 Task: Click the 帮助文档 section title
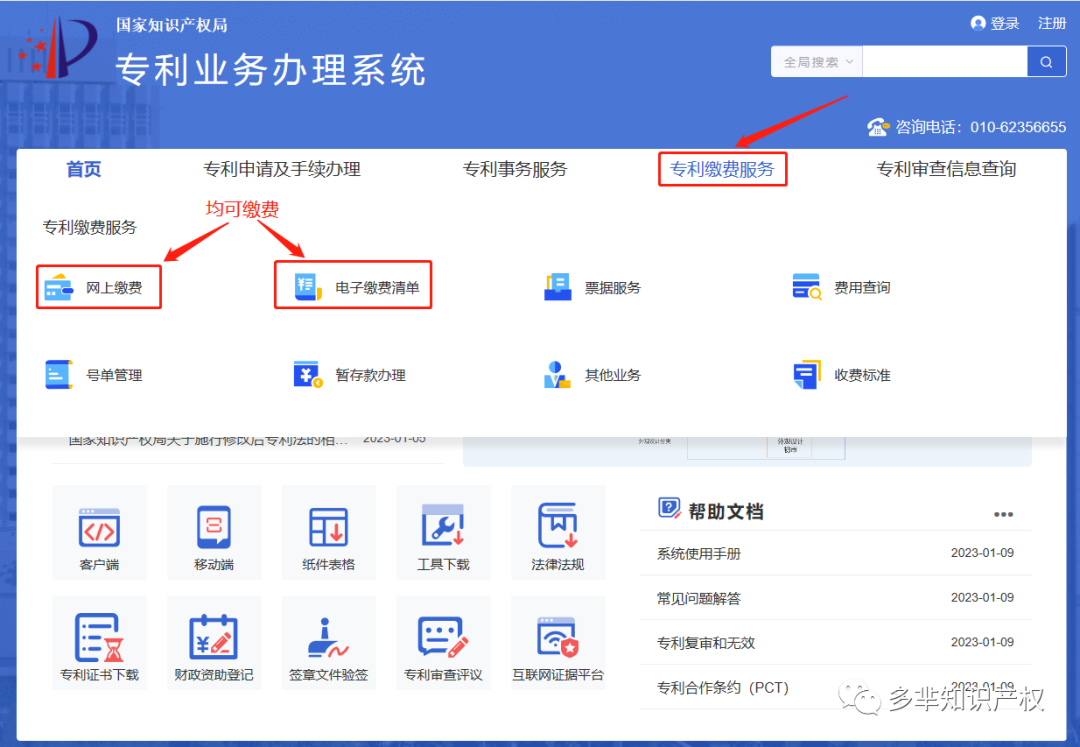(x=726, y=512)
